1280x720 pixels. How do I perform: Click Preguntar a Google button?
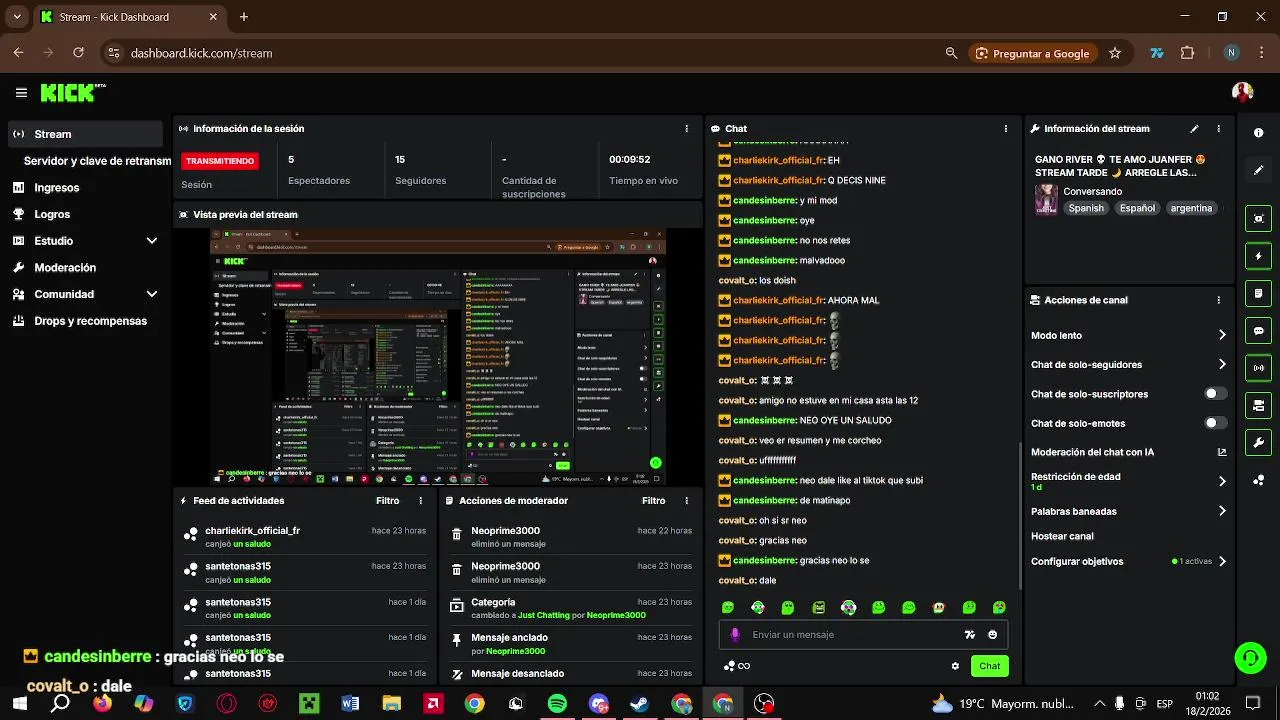(x=1033, y=53)
